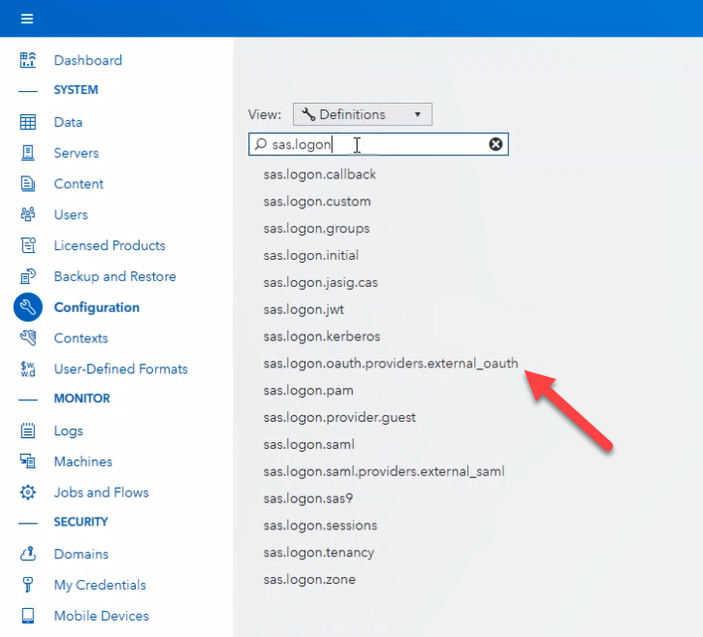Open My Credentials label

(x=100, y=585)
